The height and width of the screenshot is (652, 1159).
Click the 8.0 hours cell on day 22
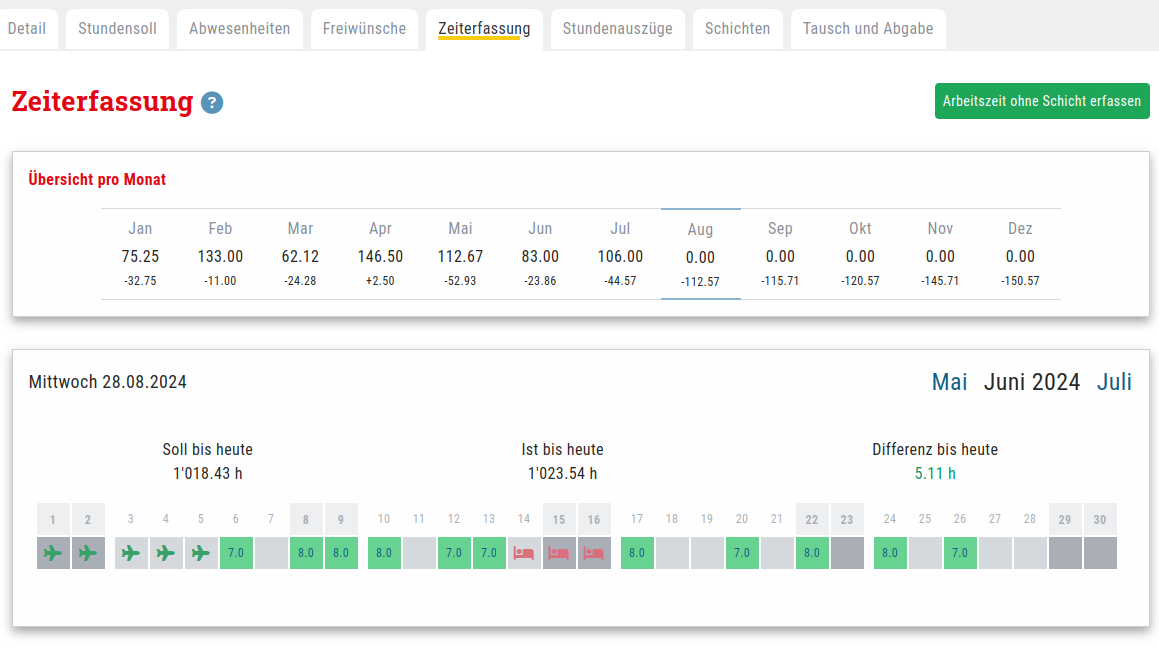tap(812, 553)
